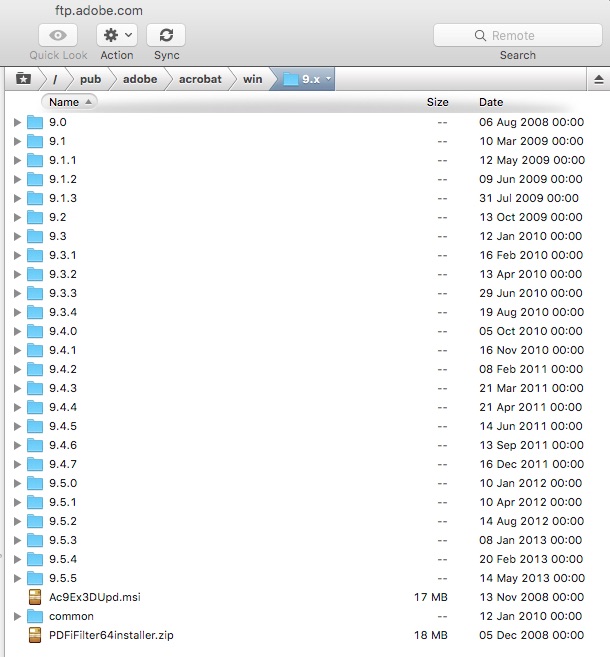Sort by the Name column header
This screenshot has width=610, height=657.
click(69, 102)
